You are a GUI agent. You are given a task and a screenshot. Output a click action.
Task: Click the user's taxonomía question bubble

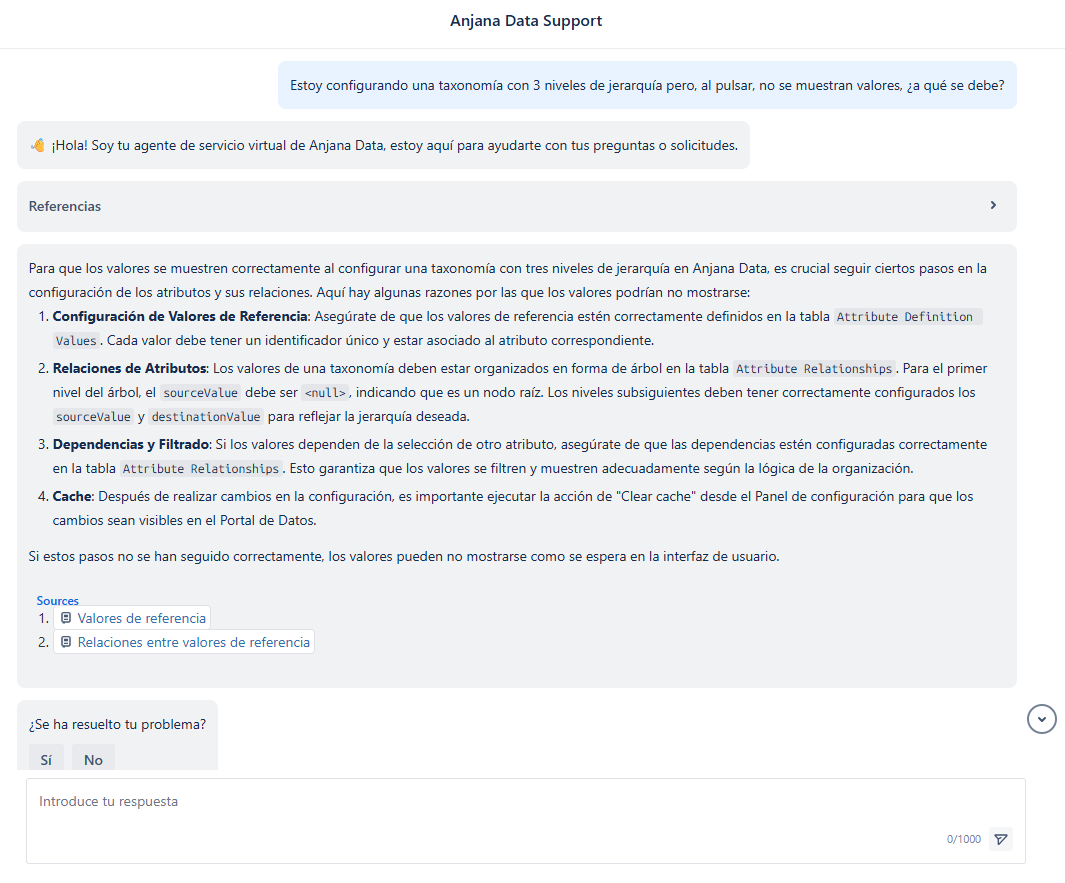(648, 85)
